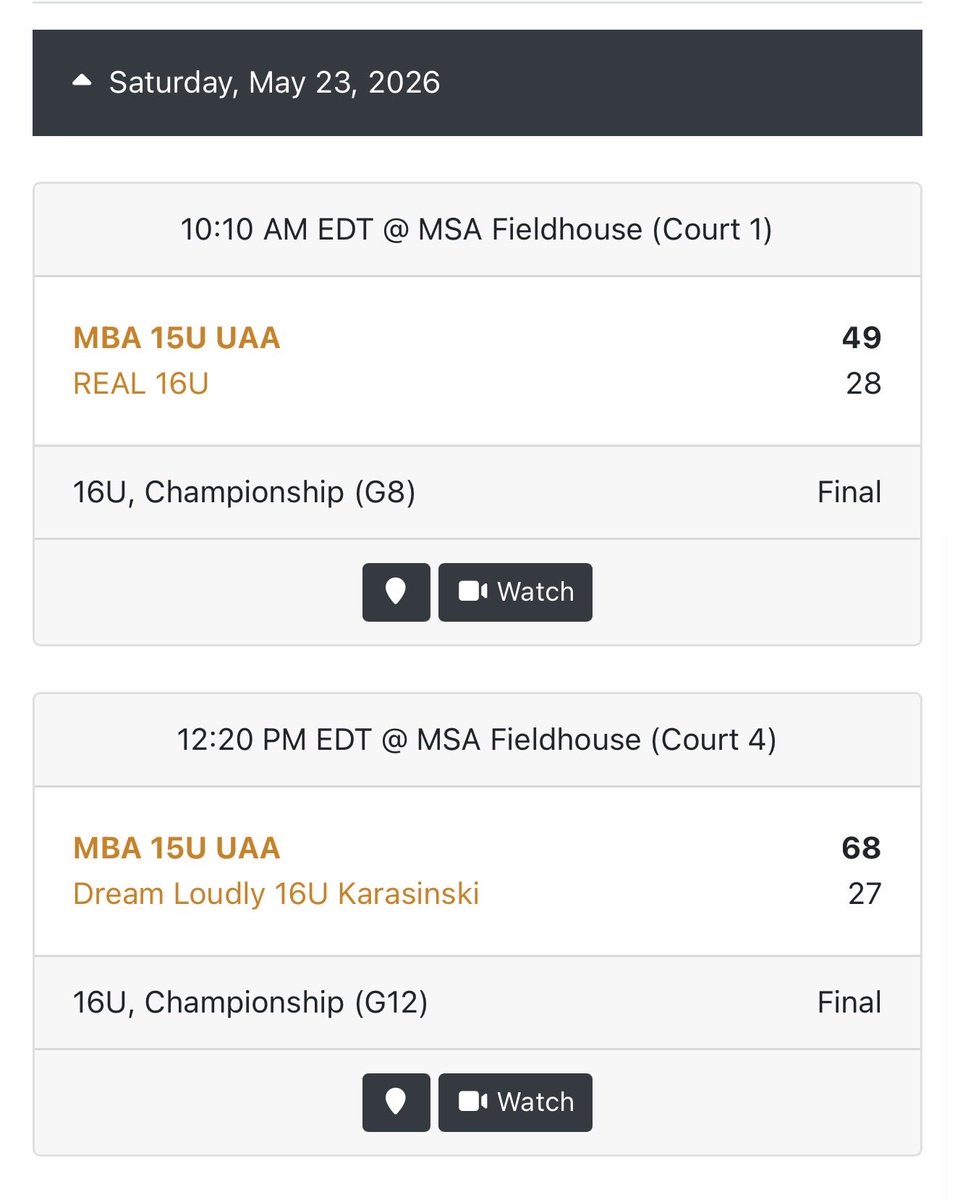Click the 16U, Championship (G8) label

tap(244, 493)
